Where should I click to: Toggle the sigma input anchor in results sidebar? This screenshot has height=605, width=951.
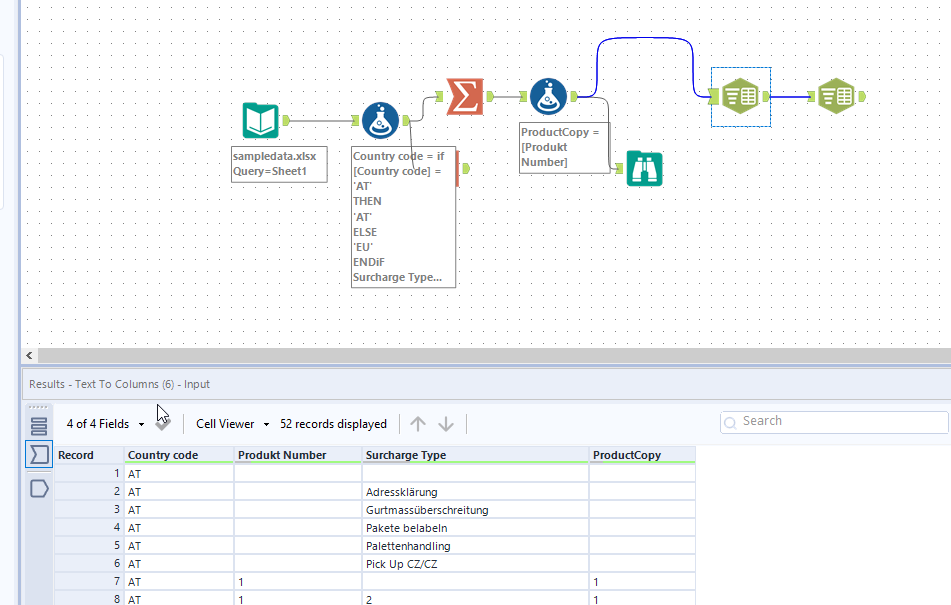tap(38, 454)
